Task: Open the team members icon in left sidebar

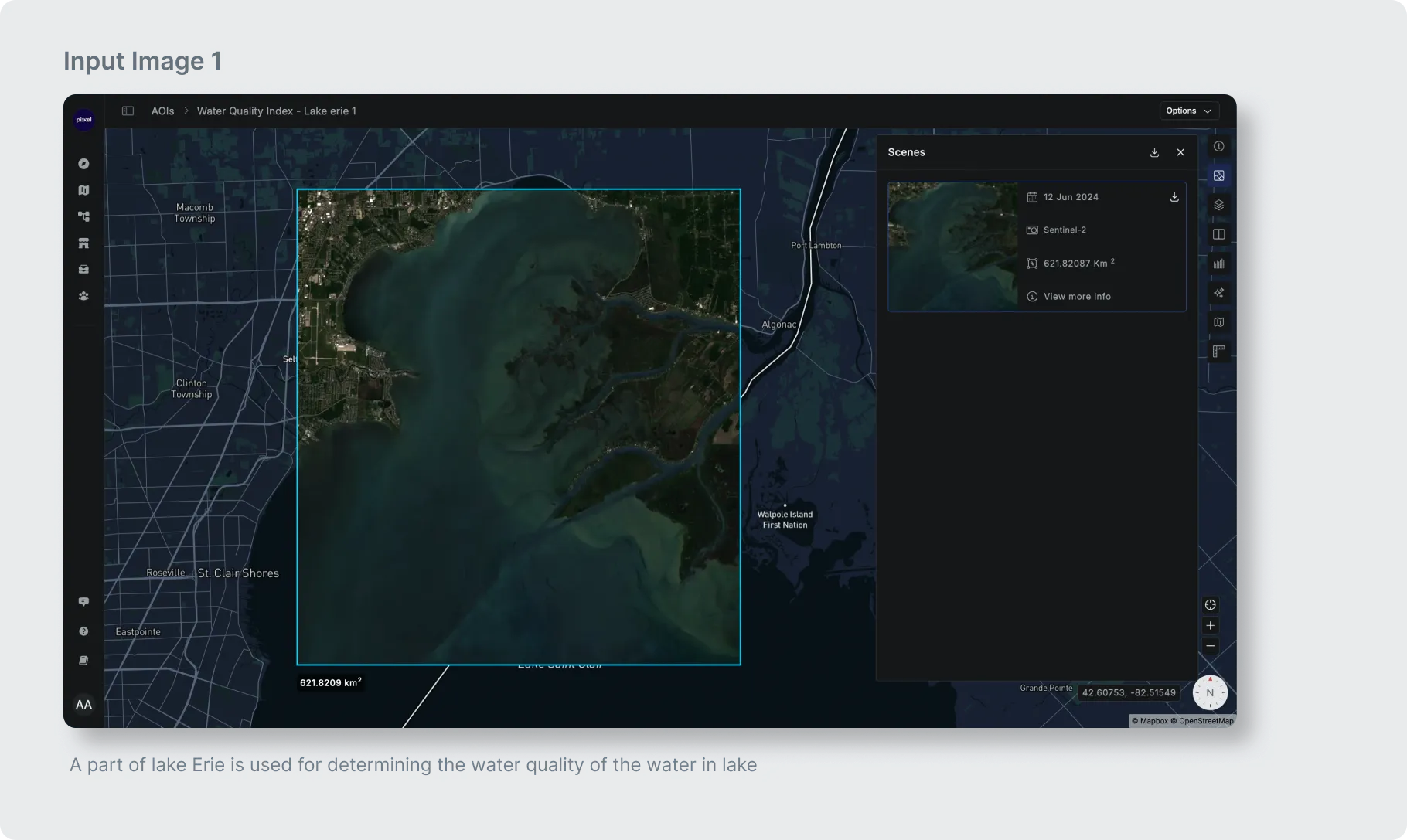Action: tap(83, 296)
